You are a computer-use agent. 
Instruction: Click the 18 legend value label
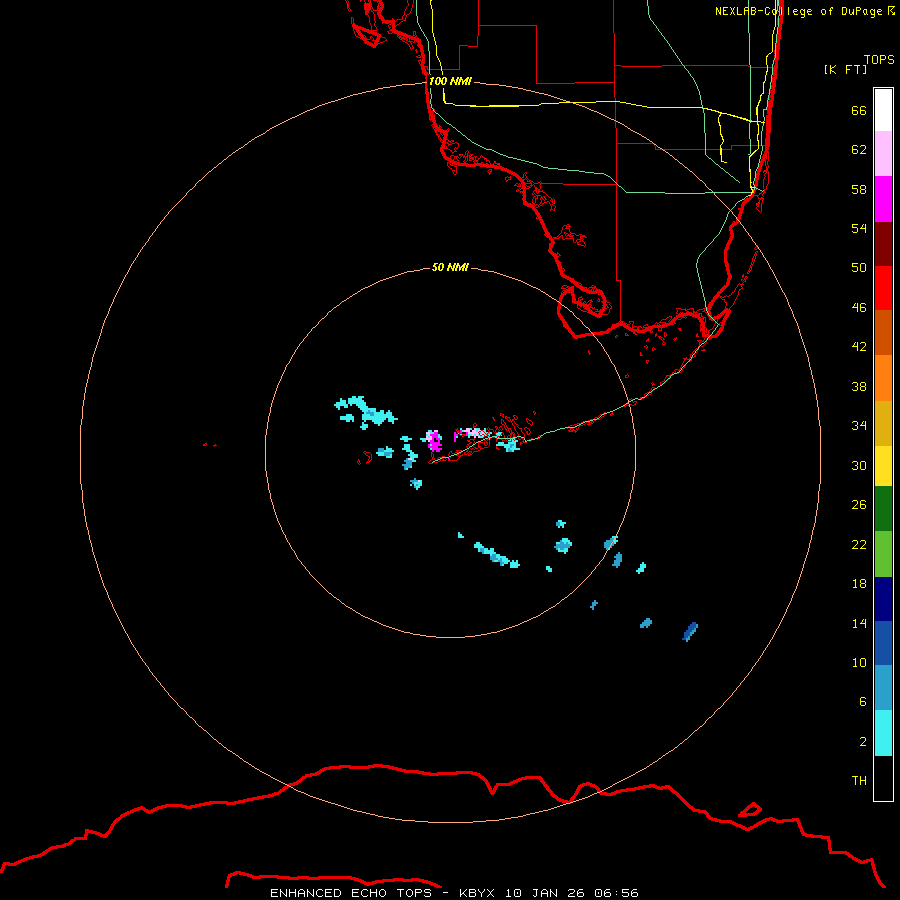click(859, 583)
